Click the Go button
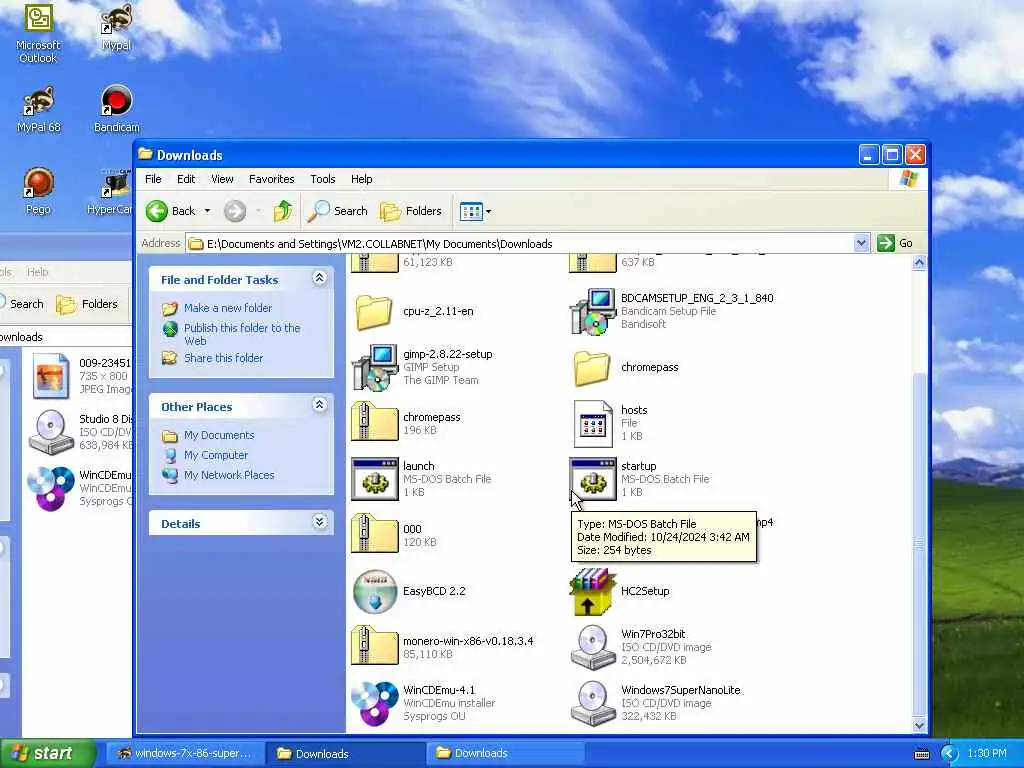 [x=896, y=243]
